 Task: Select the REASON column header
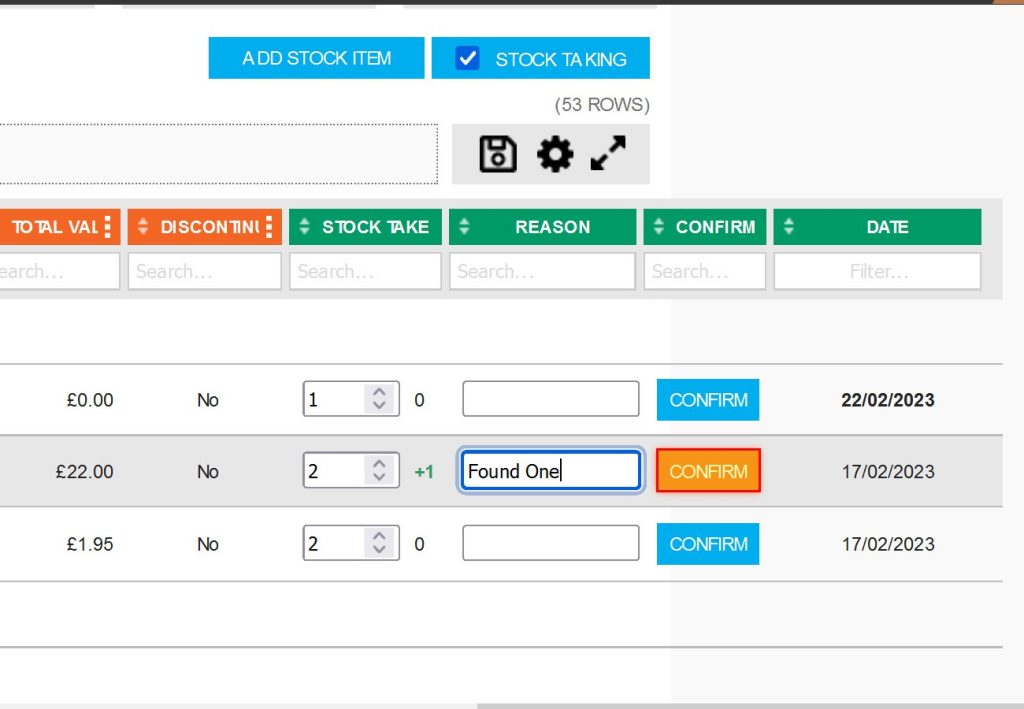coord(551,226)
